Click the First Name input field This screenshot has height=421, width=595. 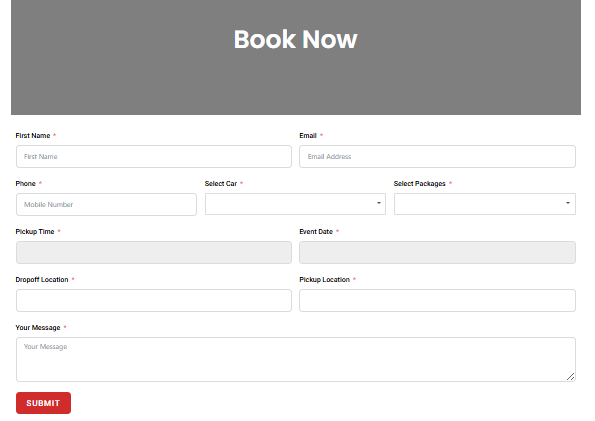[x=154, y=156]
